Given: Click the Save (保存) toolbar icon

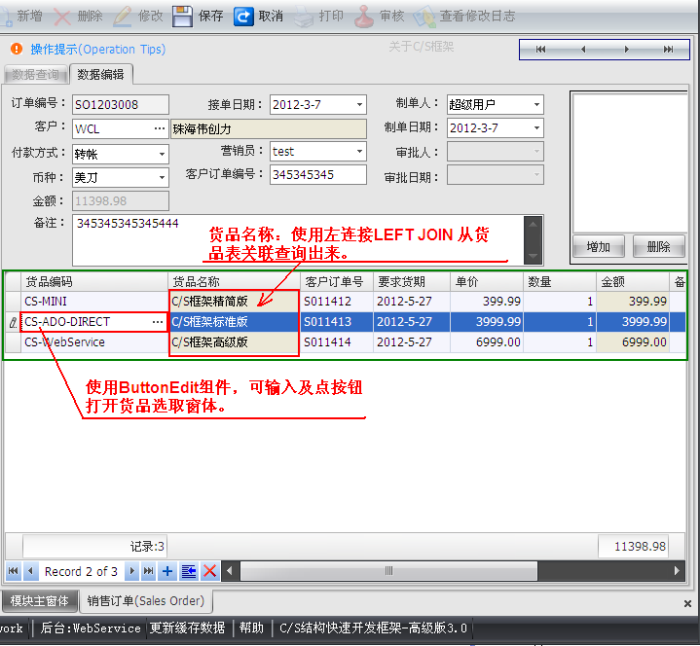Looking at the screenshot, I should (183, 16).
